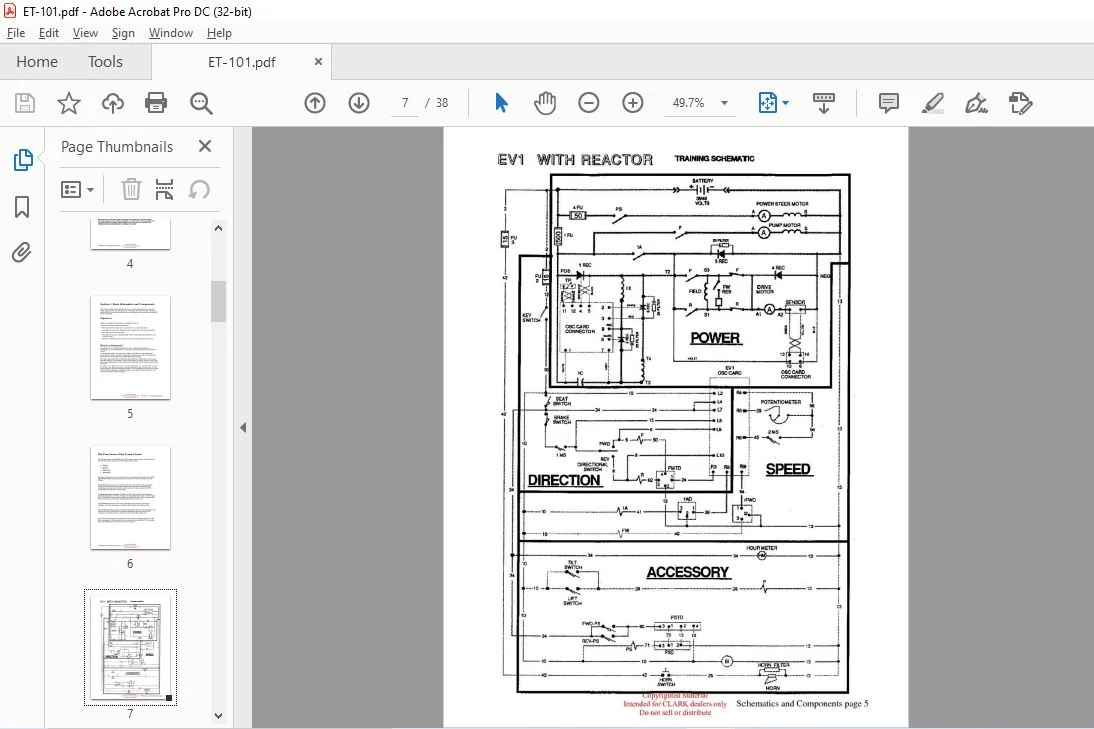
Task: Switch to the Home tab
Action: 37,61
